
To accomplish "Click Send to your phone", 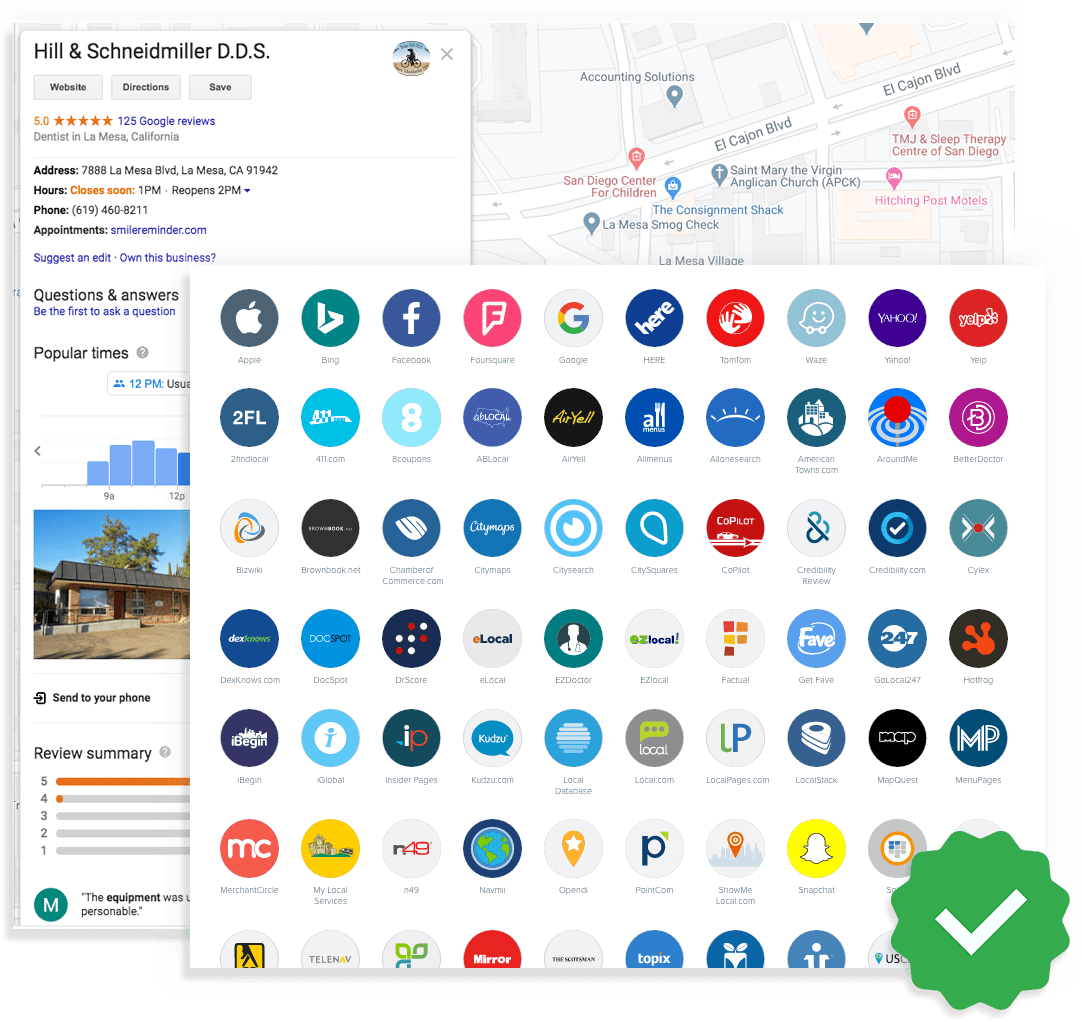I will (92, 698).
